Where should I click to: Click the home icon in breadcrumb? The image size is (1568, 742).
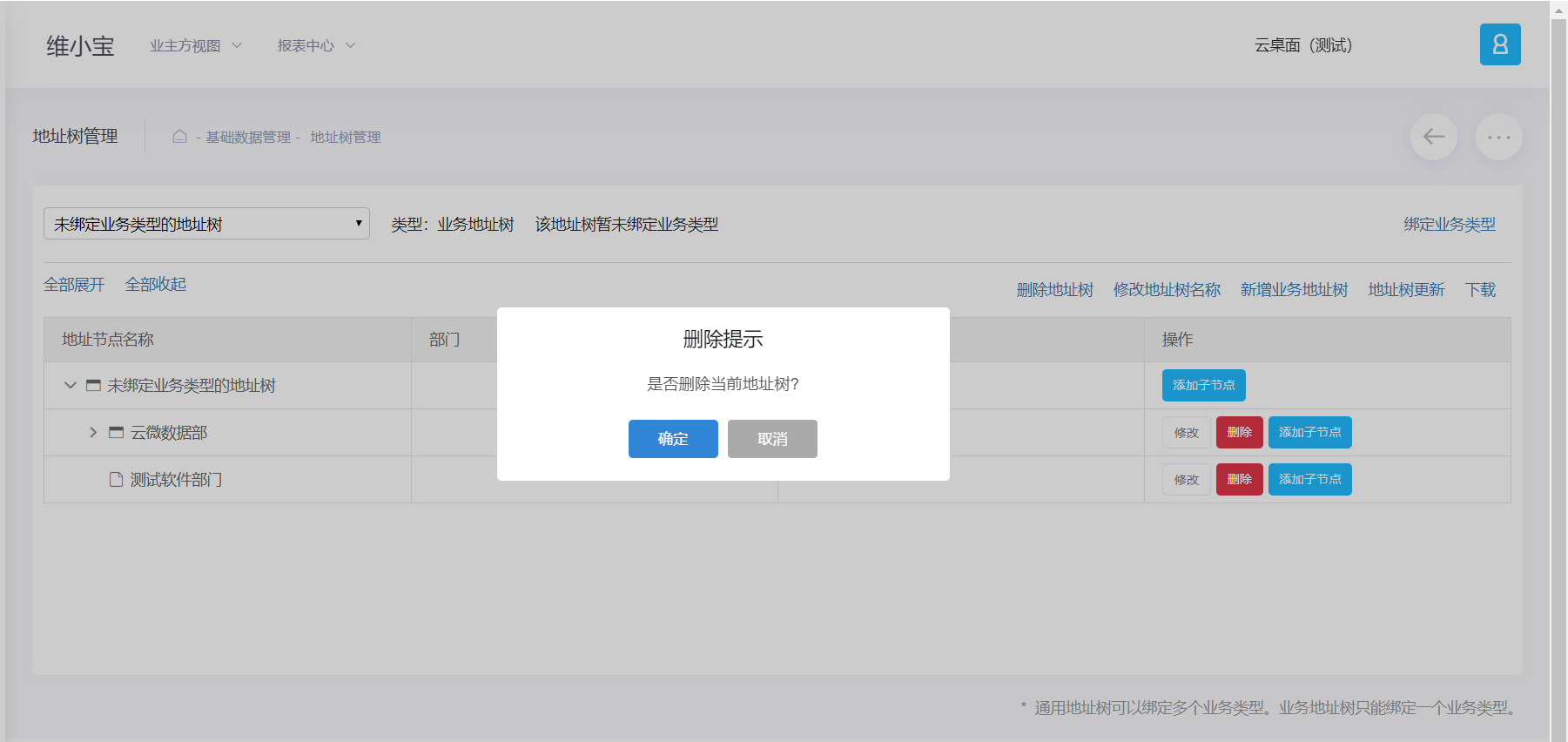pyautogui.click(x=180, y=137)
